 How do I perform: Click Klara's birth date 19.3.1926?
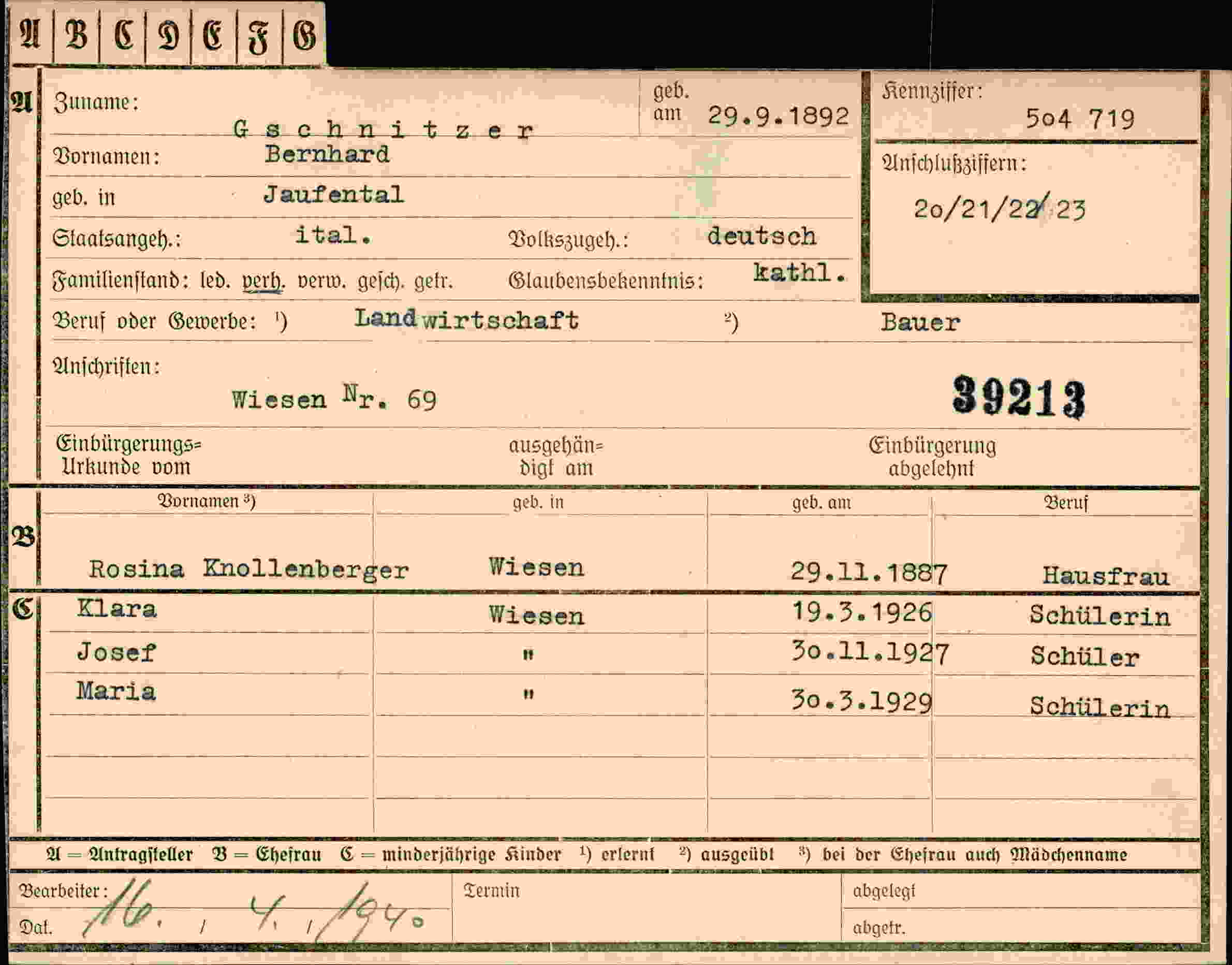[x=861, y=612]
